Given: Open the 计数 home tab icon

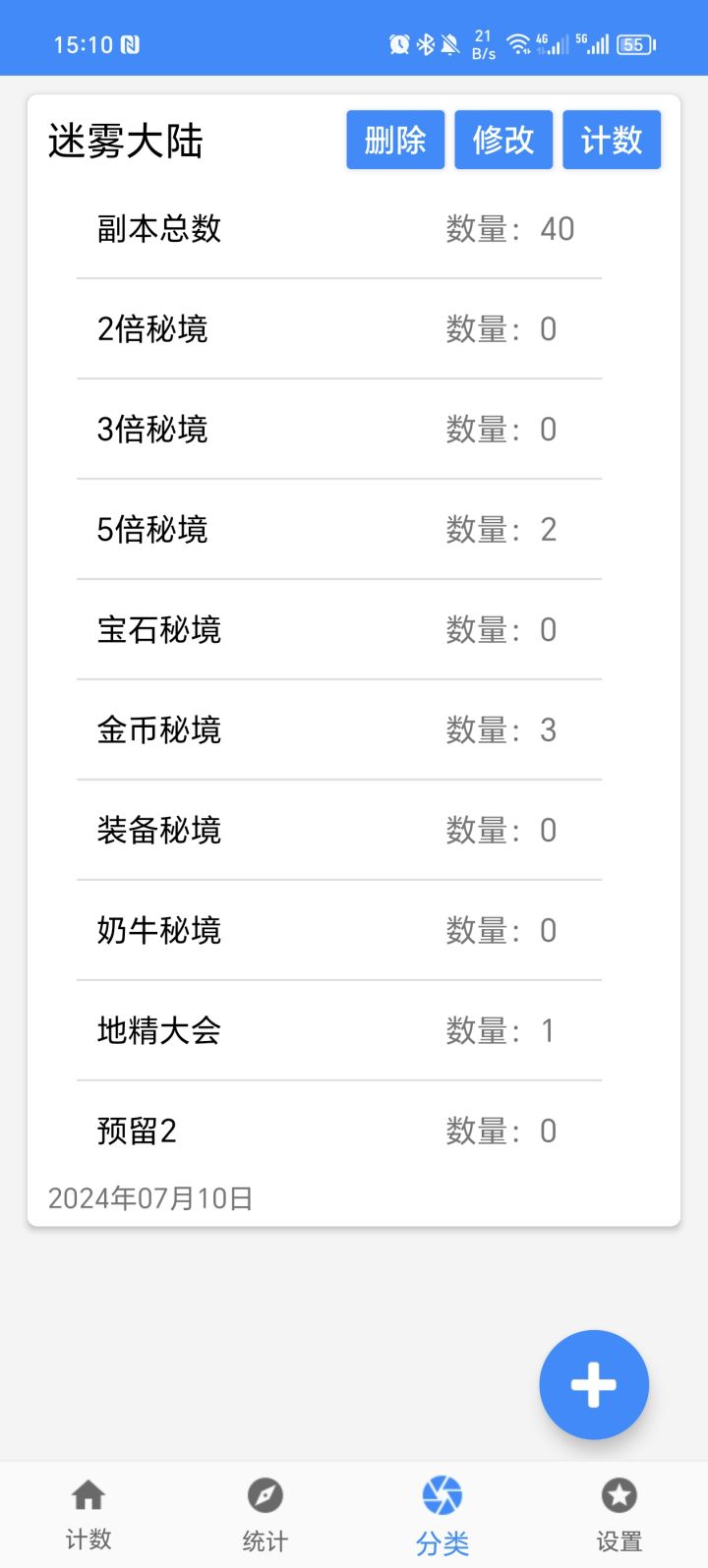Looking at the screenshot, I should (x=88, y=1495).
